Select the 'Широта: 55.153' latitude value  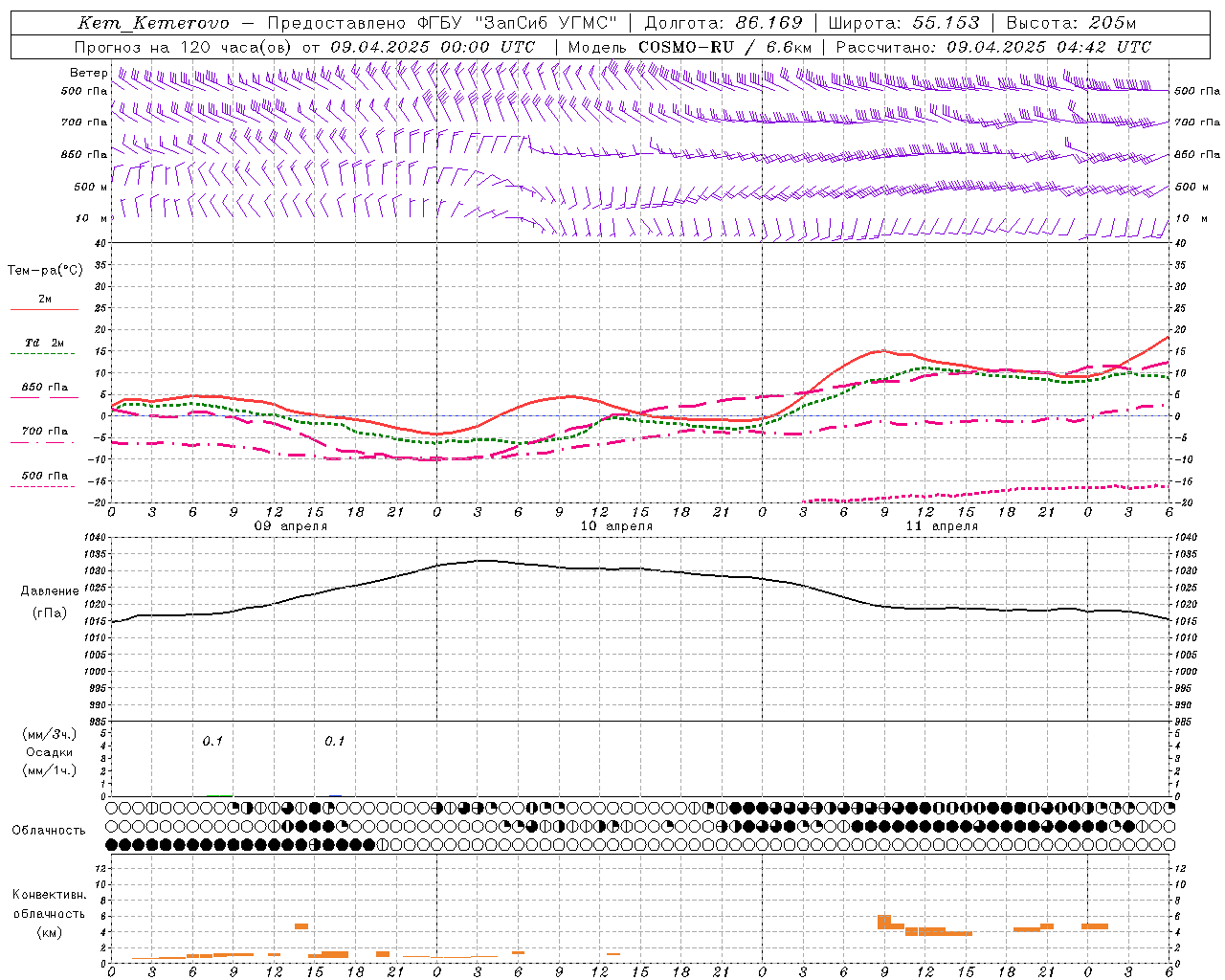904,23
